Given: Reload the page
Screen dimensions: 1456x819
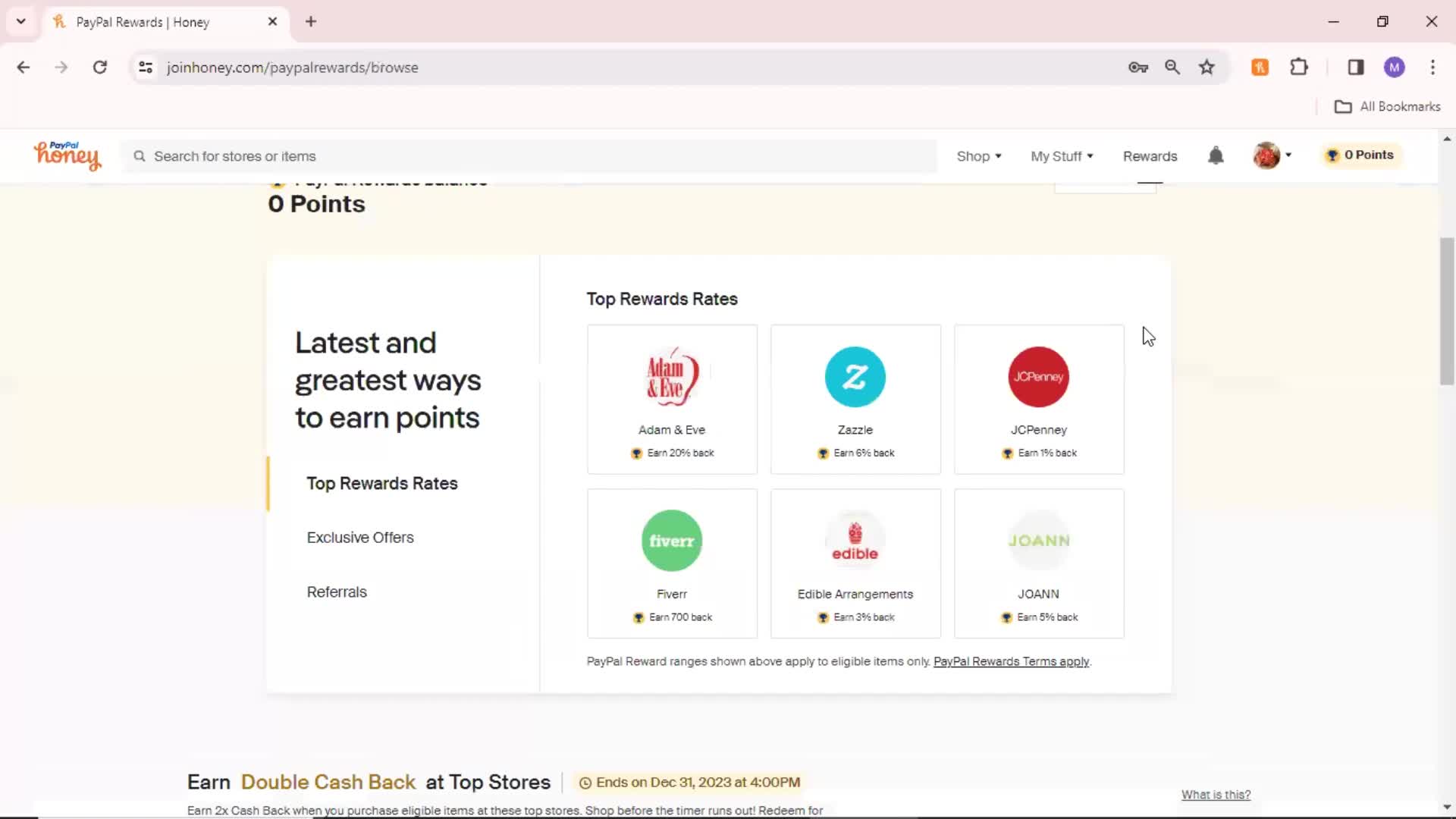Looking at the screenshot, I should (99, 67).
